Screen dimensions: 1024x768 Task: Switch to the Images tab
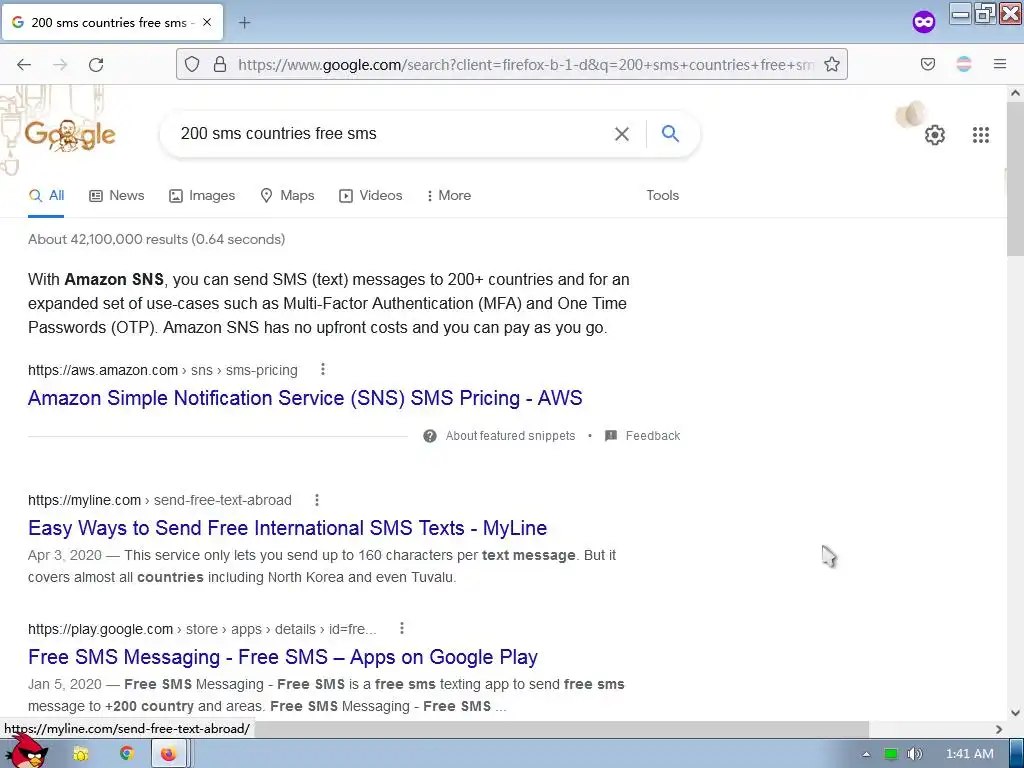pos(202,195)
